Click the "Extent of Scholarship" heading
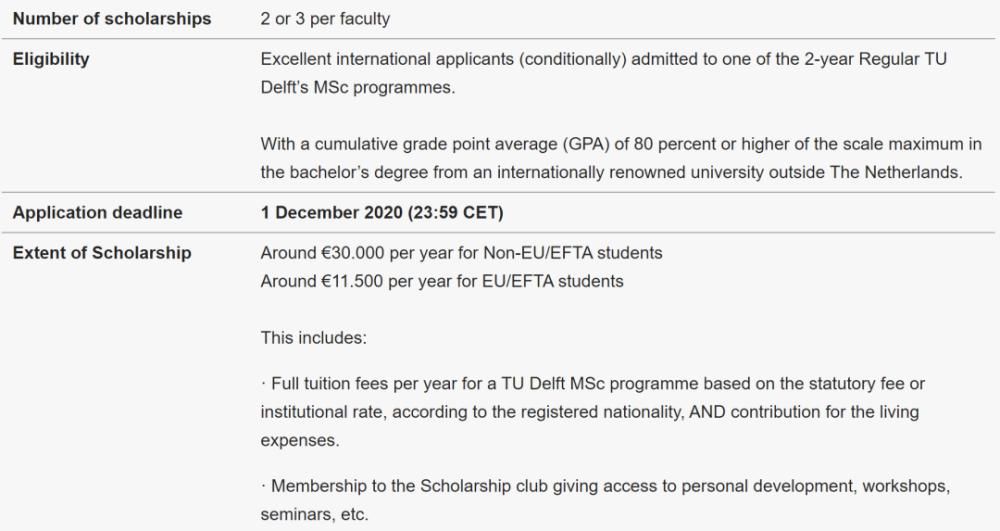 (x=101, y=254)
